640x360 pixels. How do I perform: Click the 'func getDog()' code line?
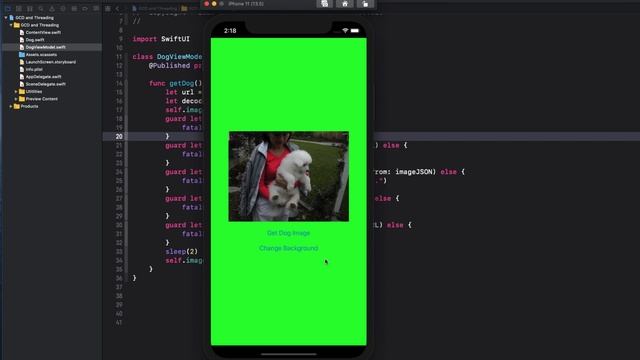pyautogui.click(x=176, y=83)
